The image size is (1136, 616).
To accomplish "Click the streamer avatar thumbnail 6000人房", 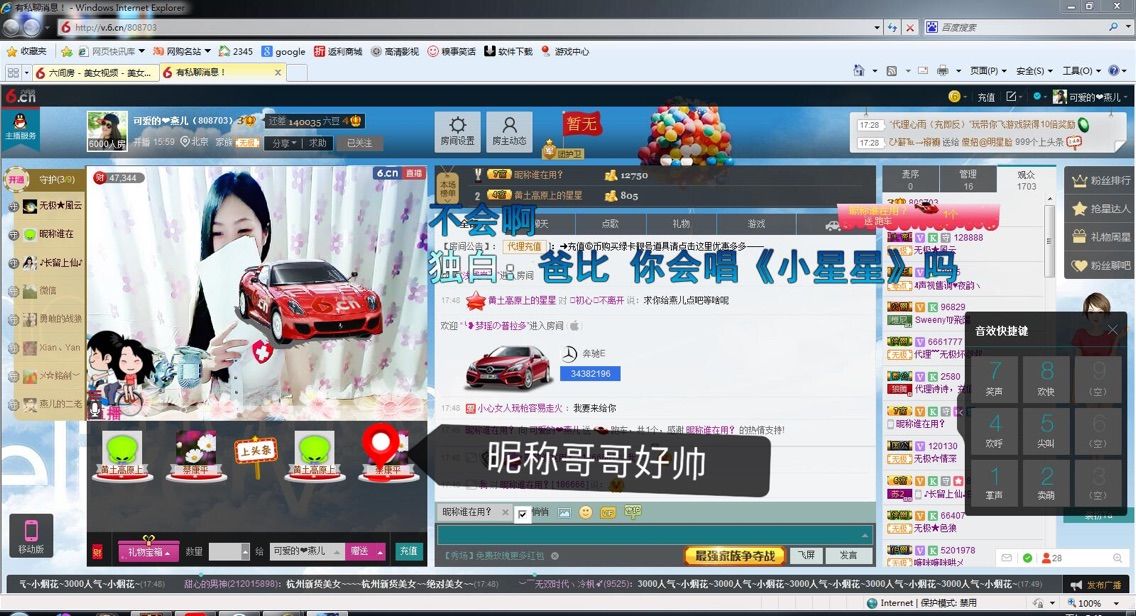I will [x=107, y=131].
